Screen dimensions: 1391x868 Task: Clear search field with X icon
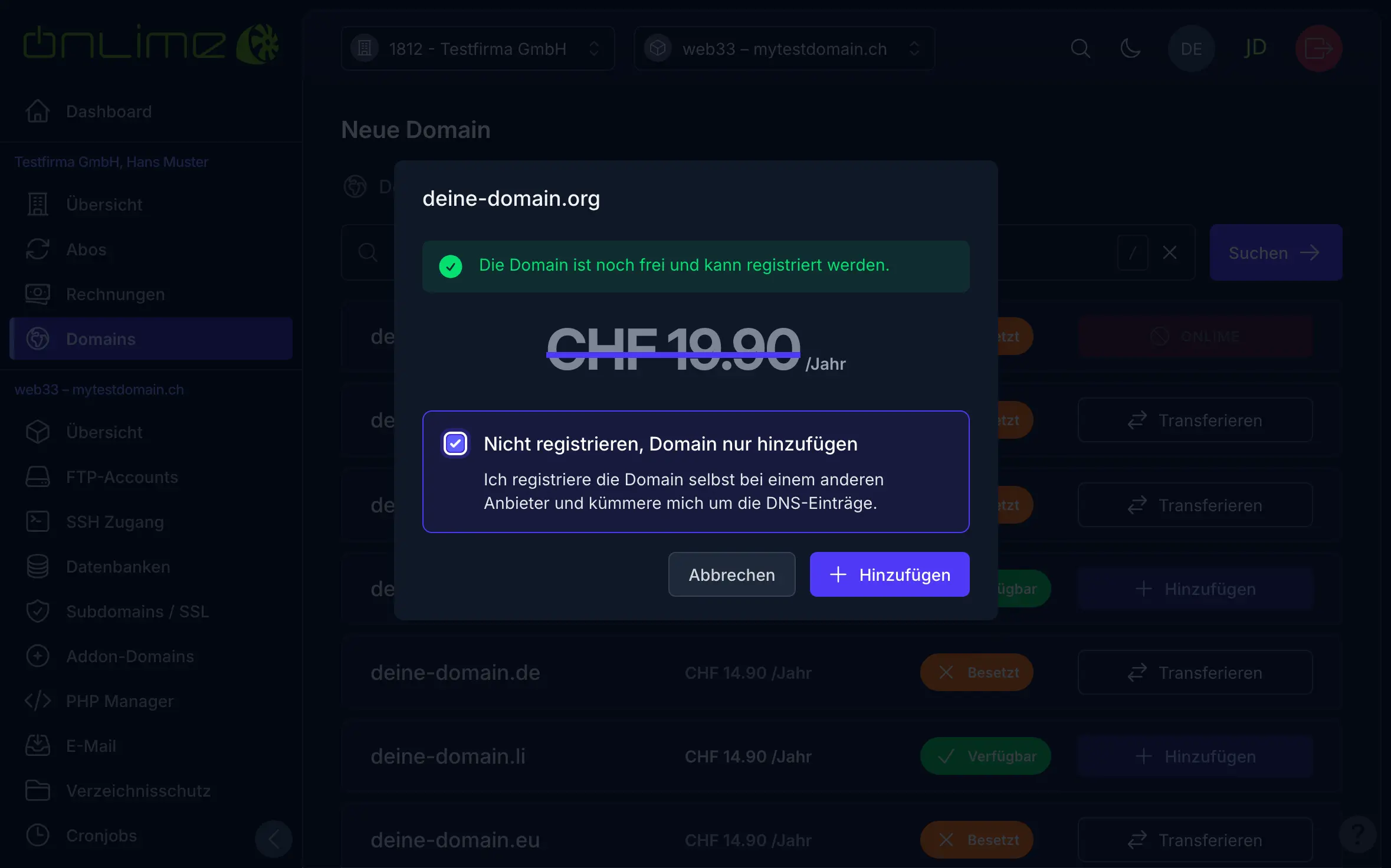[1169, 253]
